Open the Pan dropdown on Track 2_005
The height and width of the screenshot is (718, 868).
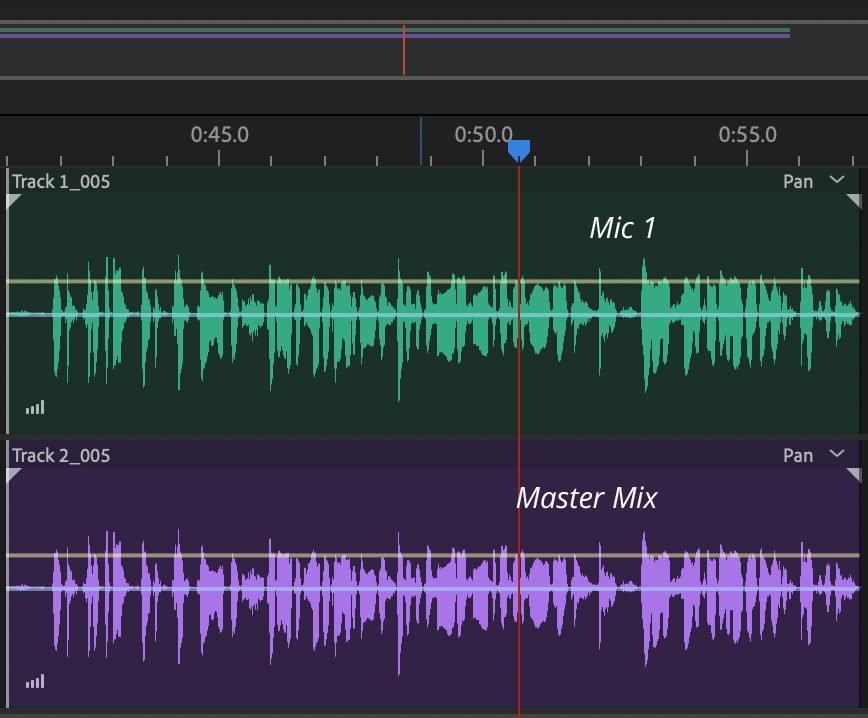point(837,454)
